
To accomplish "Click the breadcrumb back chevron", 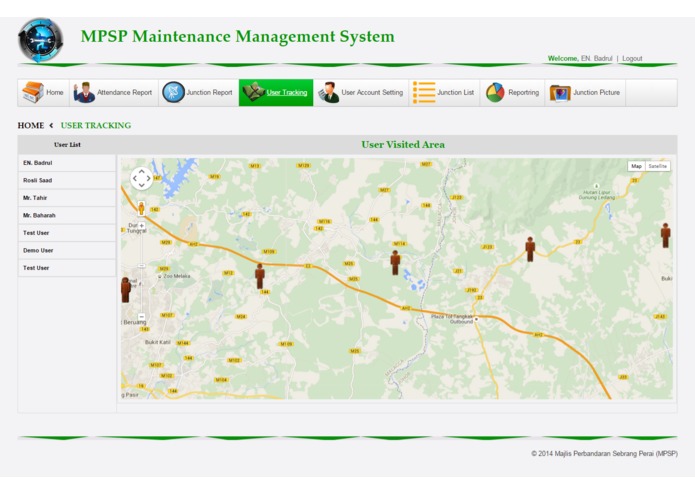I will pyautogui.click(x=51, y=125).
